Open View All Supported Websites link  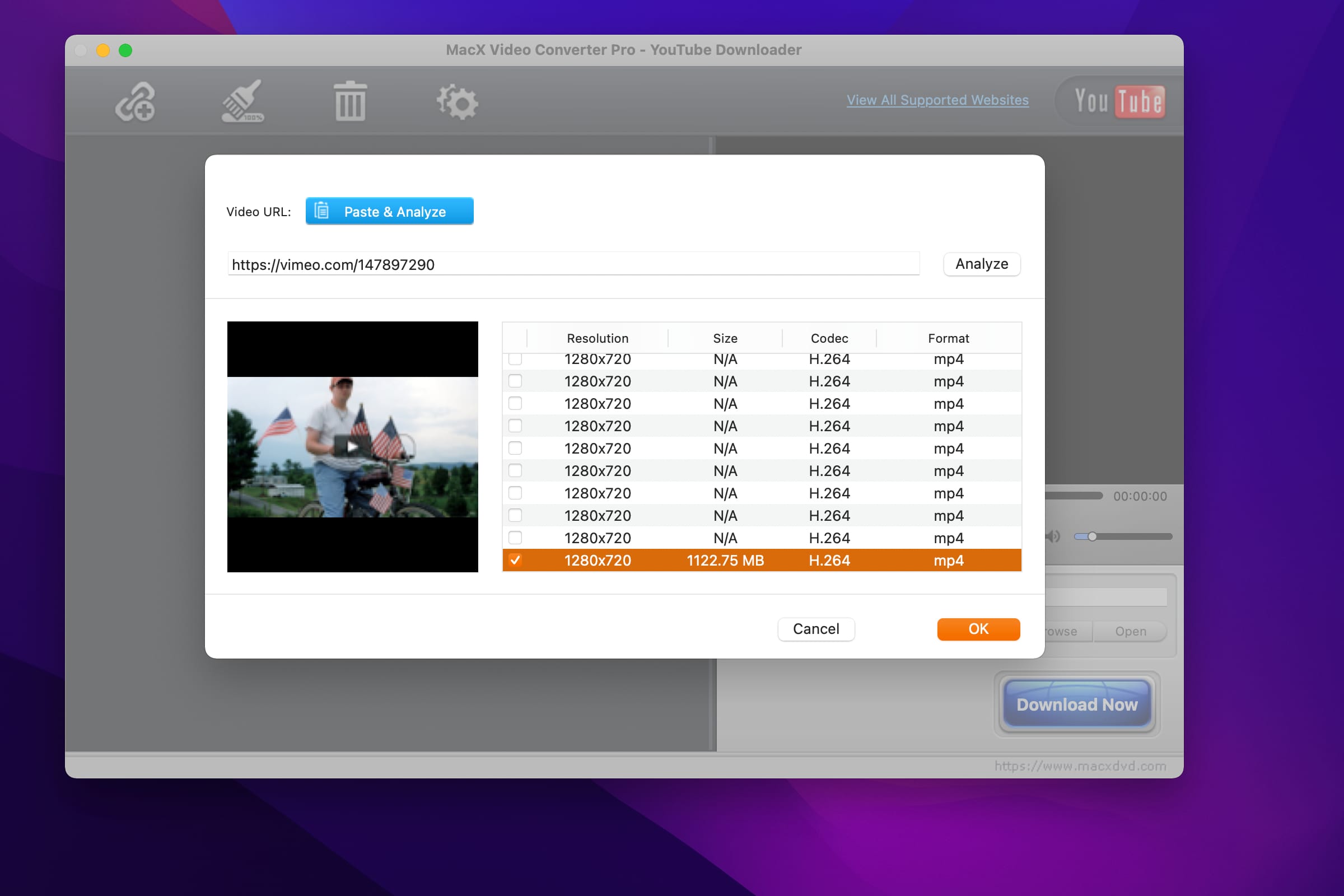(x=937, y=100)
